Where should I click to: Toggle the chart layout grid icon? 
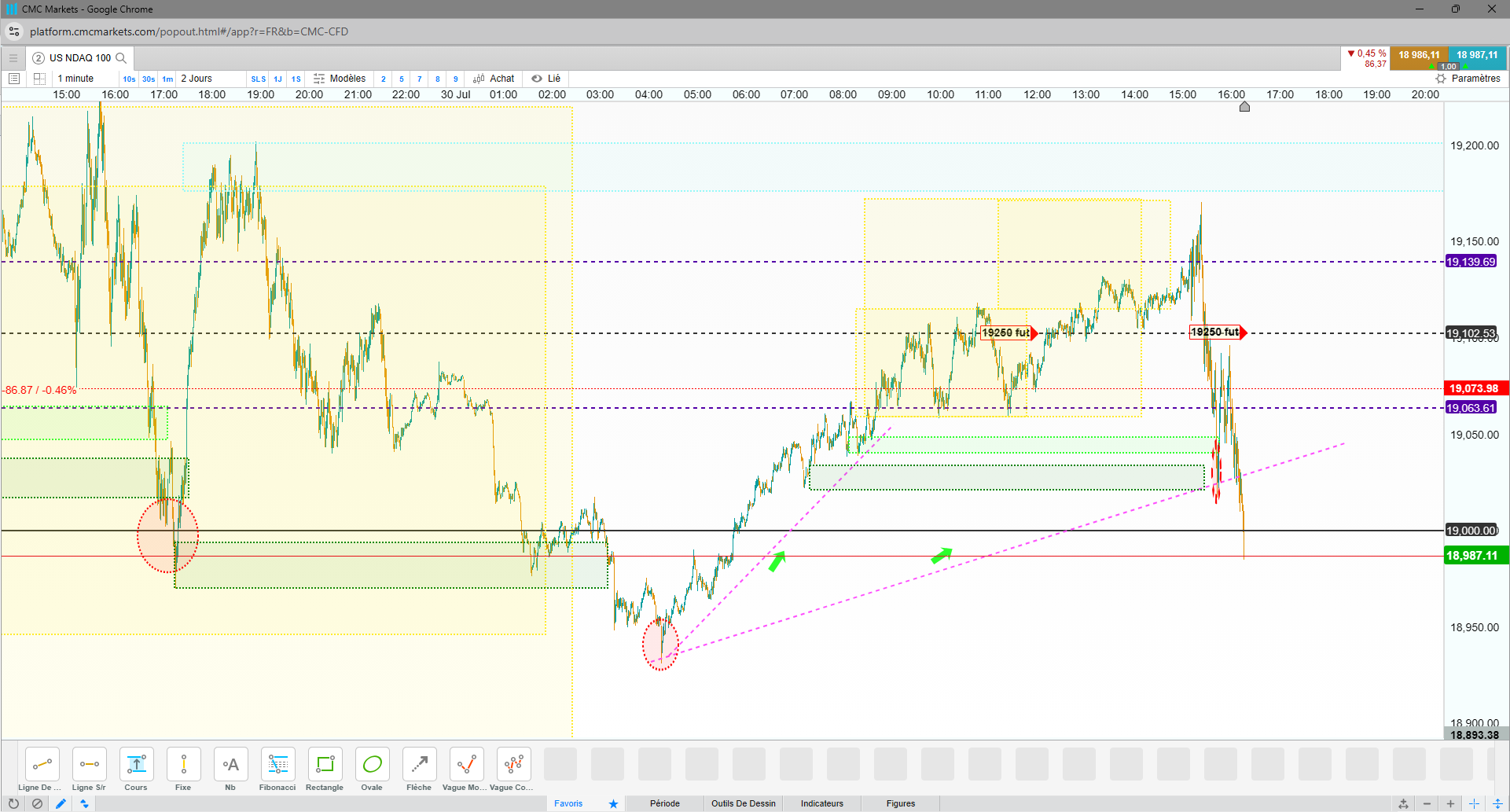[39, 79]
